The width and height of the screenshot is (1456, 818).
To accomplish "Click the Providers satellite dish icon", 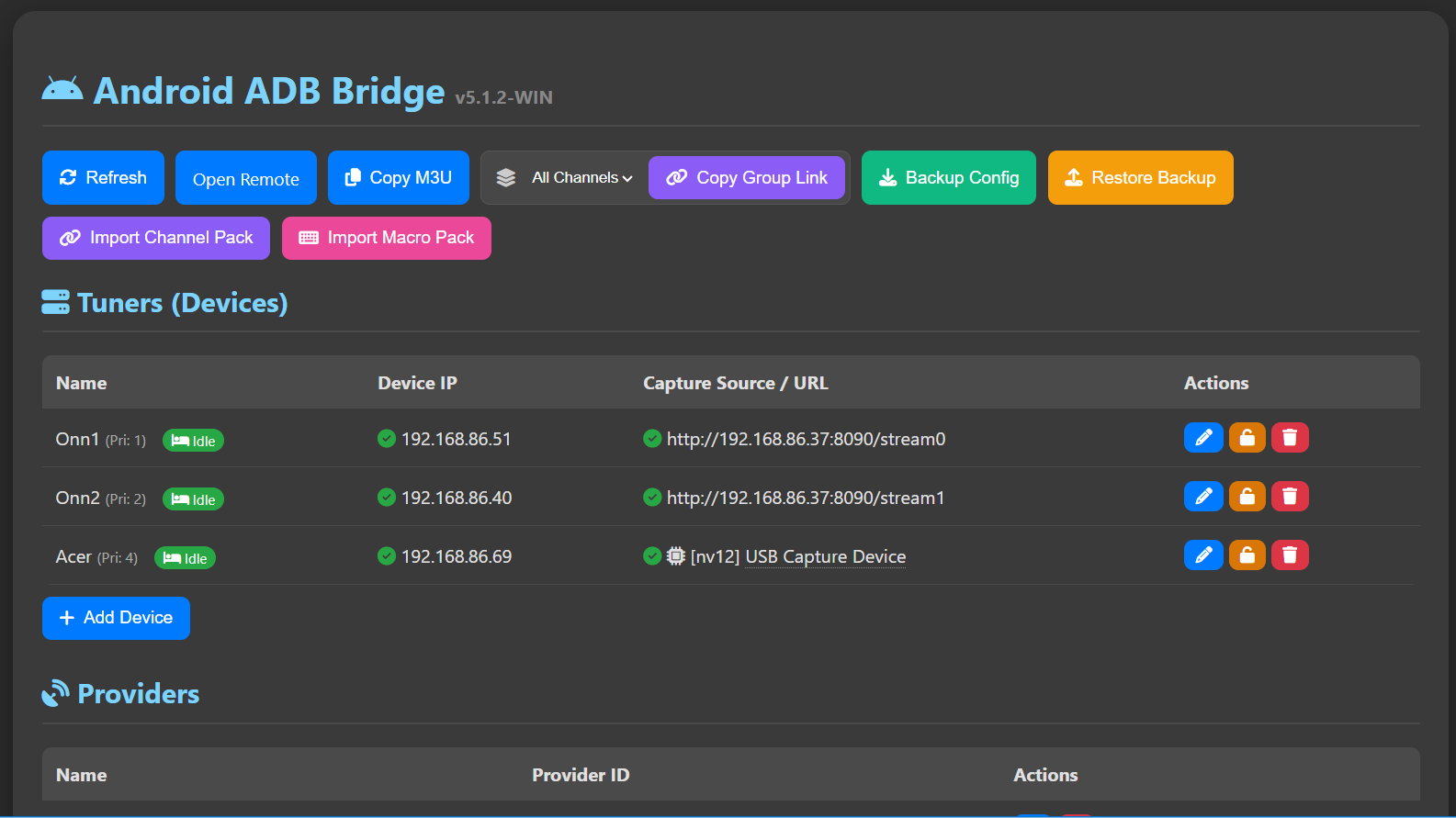I will click(x=55, y=693).
